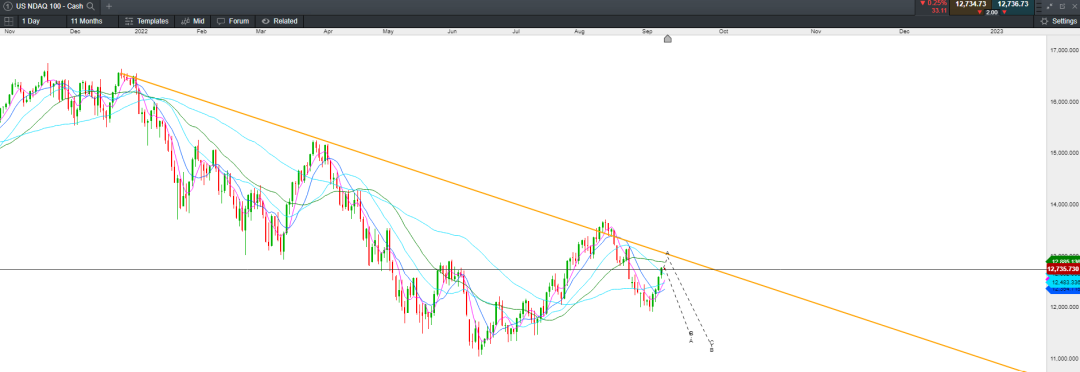Open the Templates menu
1080x372 pixels.
(x=146, y=21)
